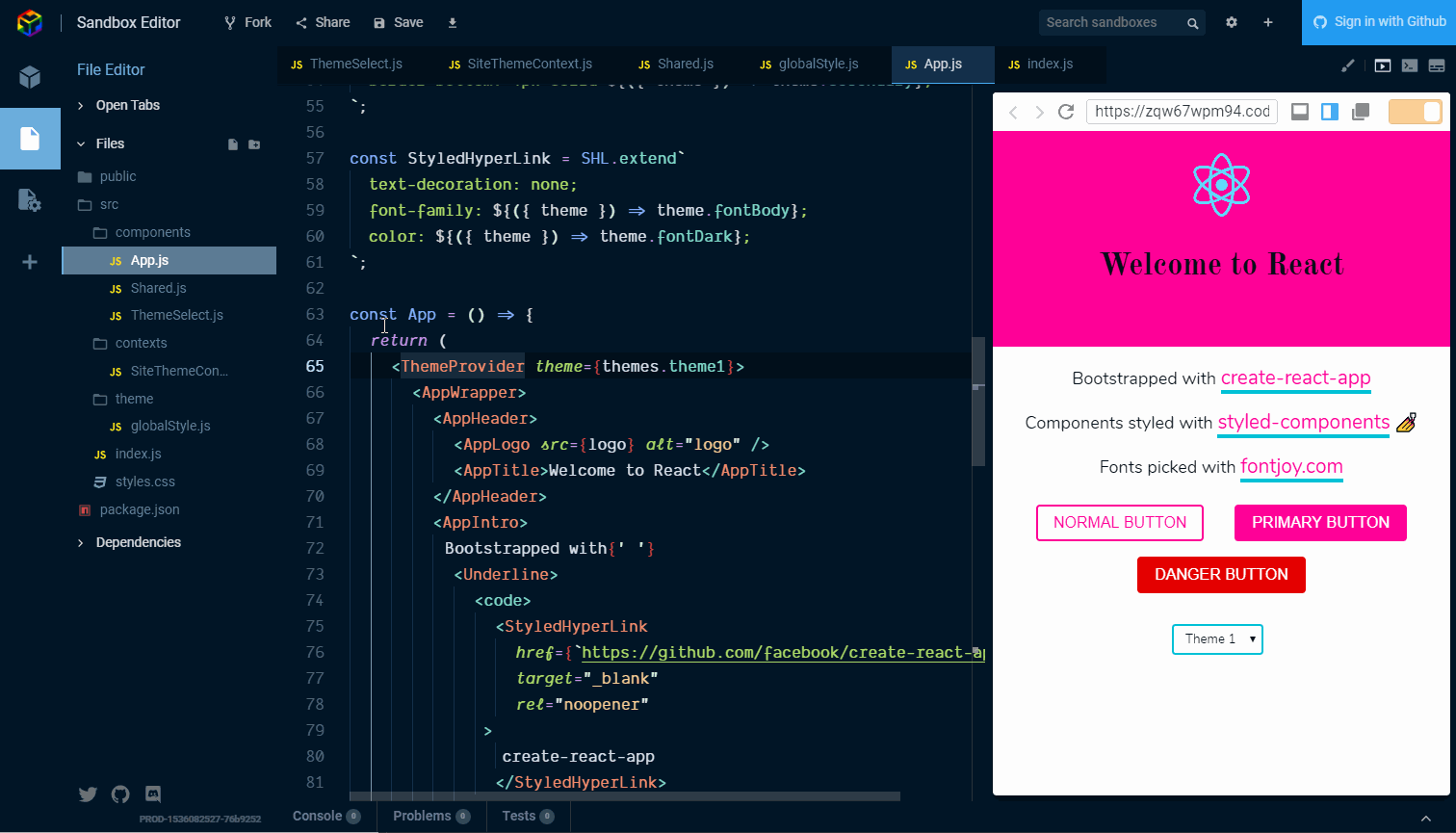Image resolution: width=1456 pixels, height=833 pixels.
Task: Open preview in new window icon
Action: (x=1361, y=112)
